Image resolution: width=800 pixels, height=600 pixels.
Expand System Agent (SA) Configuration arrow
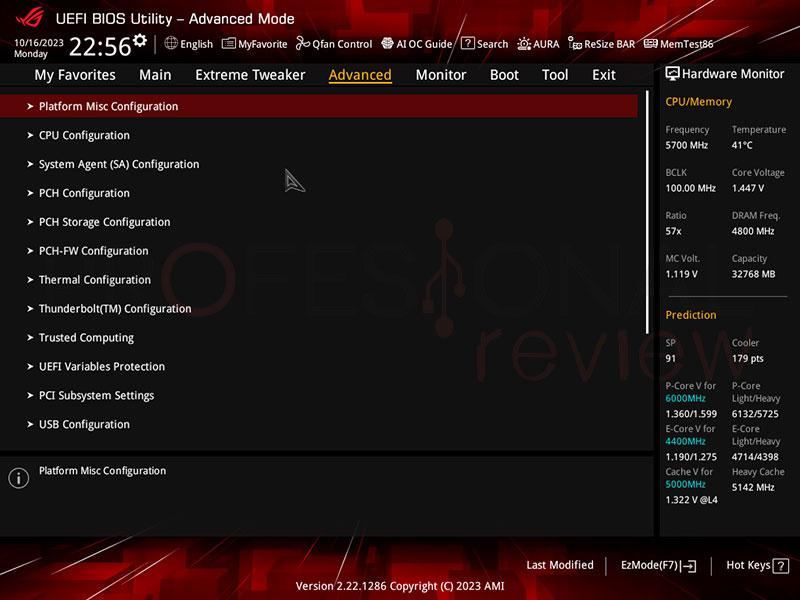pos(30,164)
